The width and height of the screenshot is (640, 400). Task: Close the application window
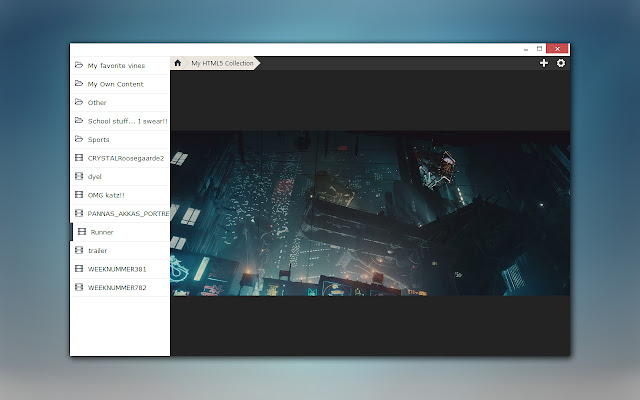(557, 49)
